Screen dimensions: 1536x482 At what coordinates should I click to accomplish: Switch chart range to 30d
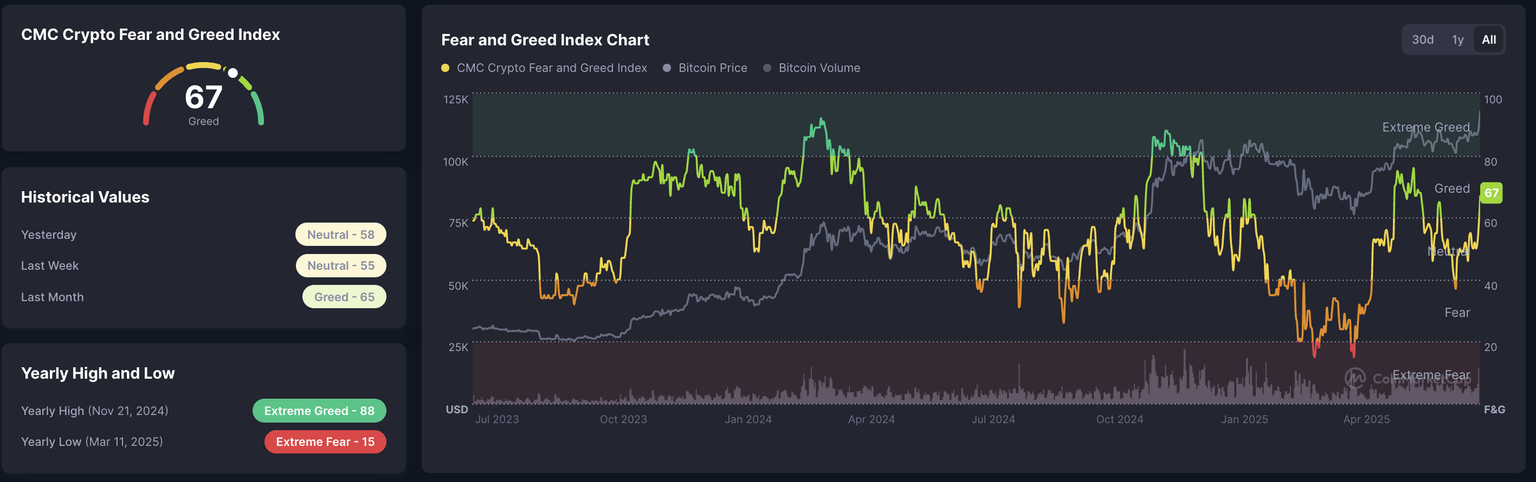[x=1422, y=40]
